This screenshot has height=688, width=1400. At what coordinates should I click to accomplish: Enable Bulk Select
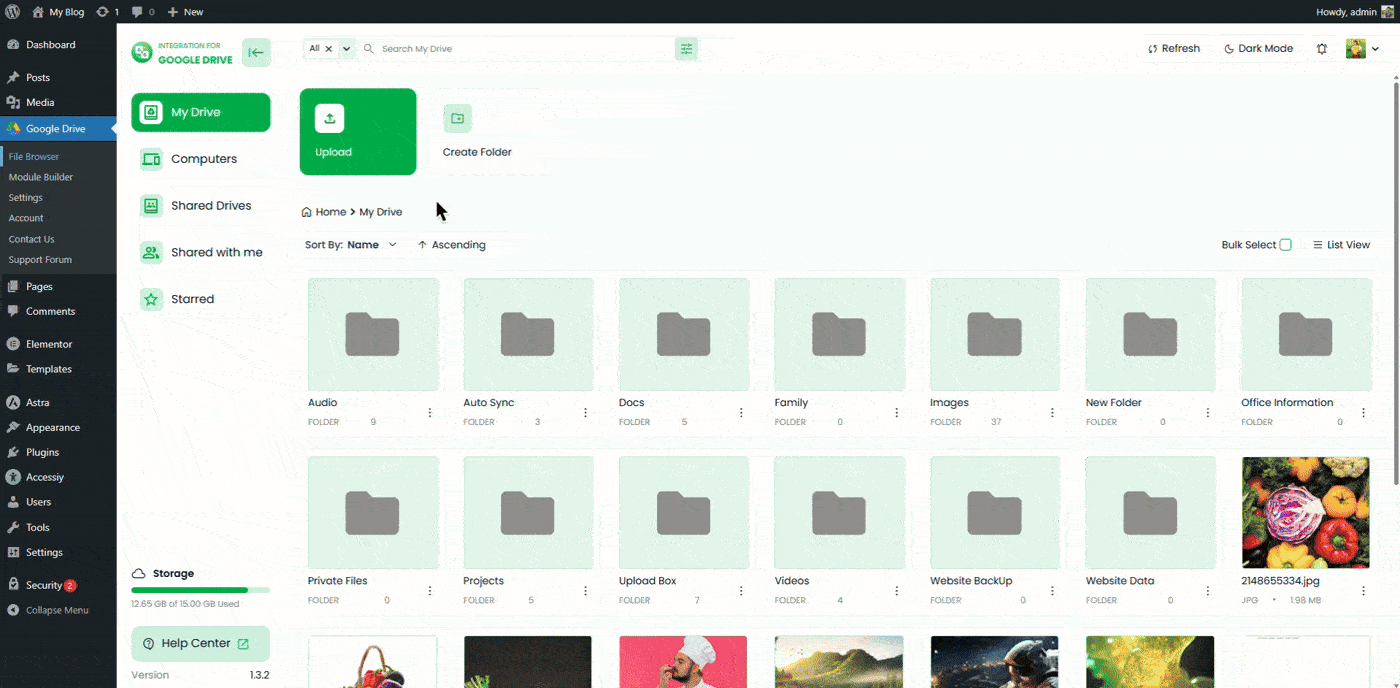(x=1285, y=244)
